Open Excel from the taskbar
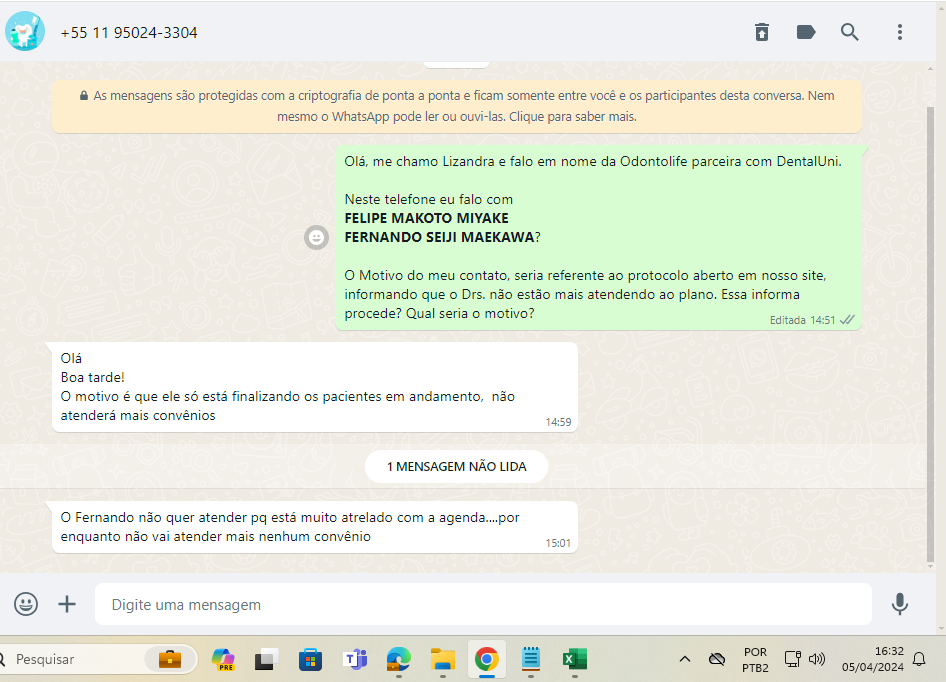The width and height of the screenshot is (946, 682). click(574, 659)
